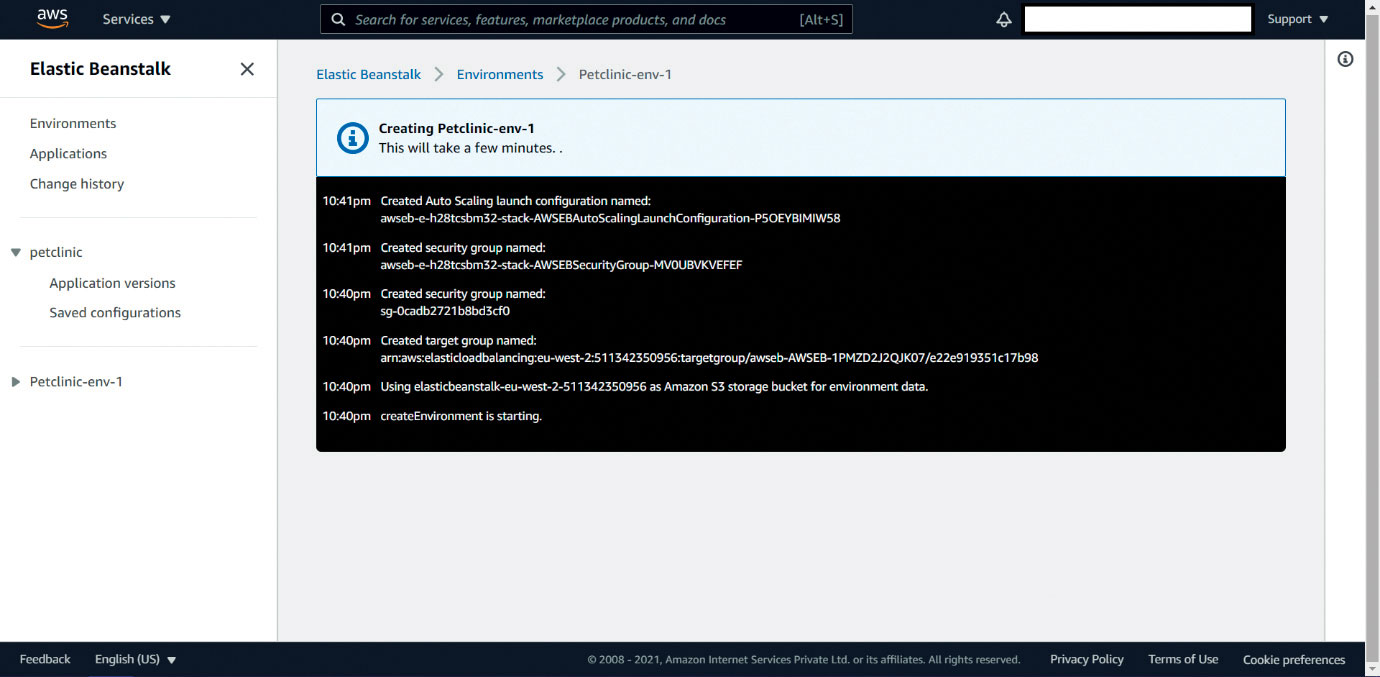Click Environments breadcrumb link
Screen dimensions: 1380x677
coord(500,74)
